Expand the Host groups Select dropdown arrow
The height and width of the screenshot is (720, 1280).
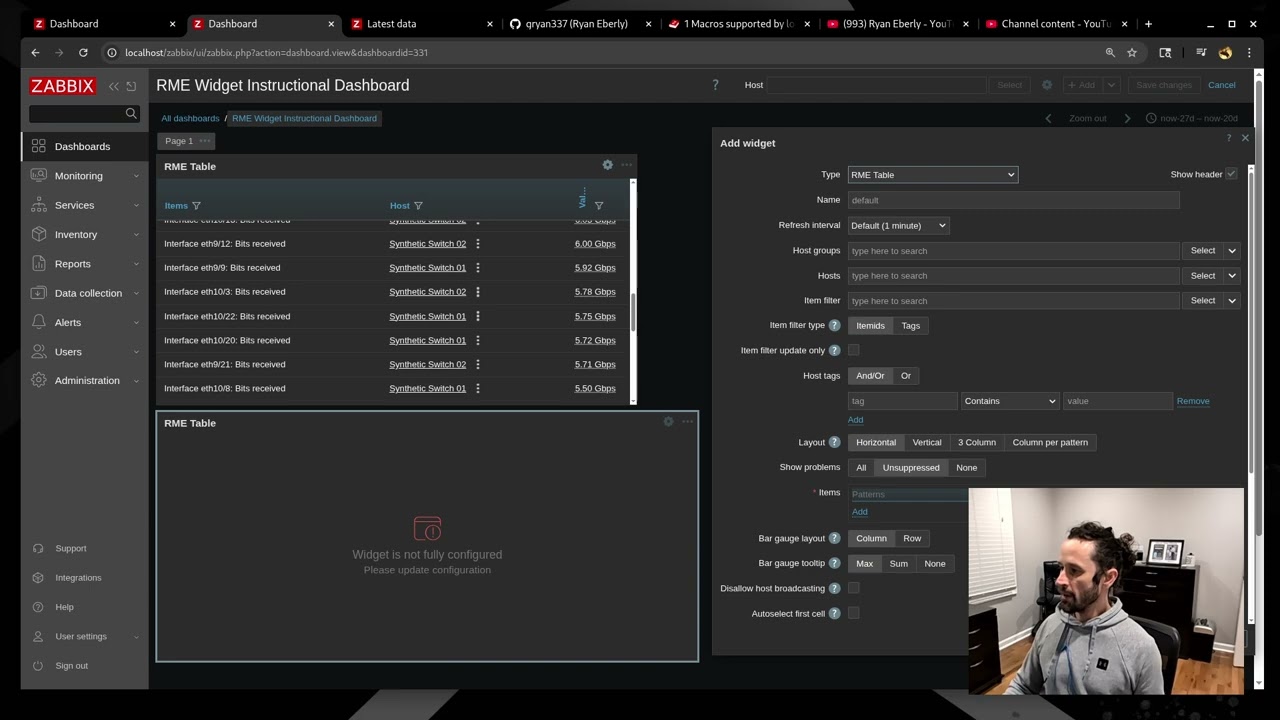click(1232, 250)
